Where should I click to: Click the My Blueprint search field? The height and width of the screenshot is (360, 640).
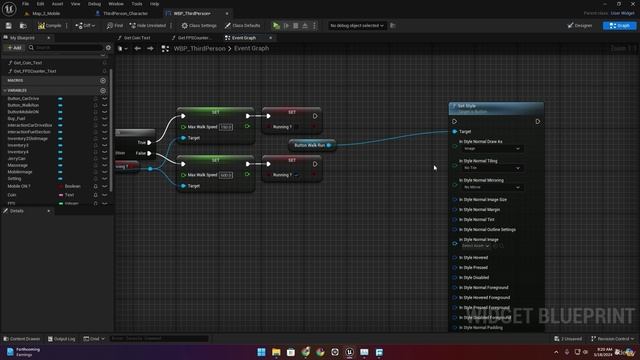coord(65,48)
